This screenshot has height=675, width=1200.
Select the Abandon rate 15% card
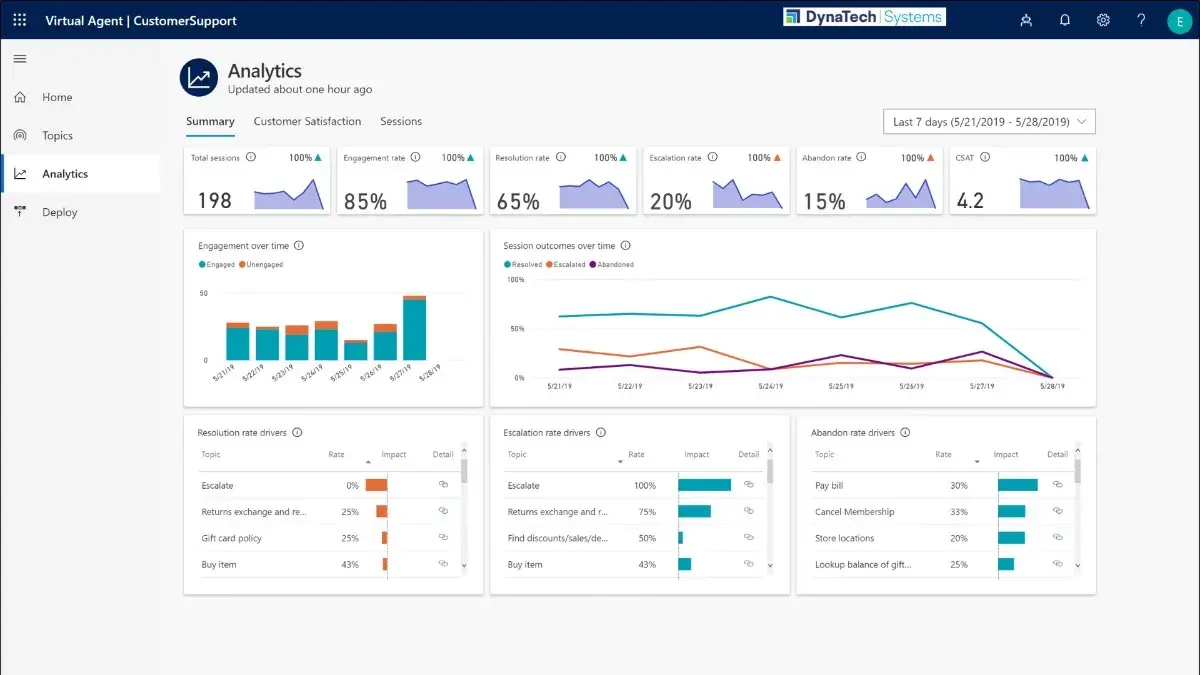point(869,180)
